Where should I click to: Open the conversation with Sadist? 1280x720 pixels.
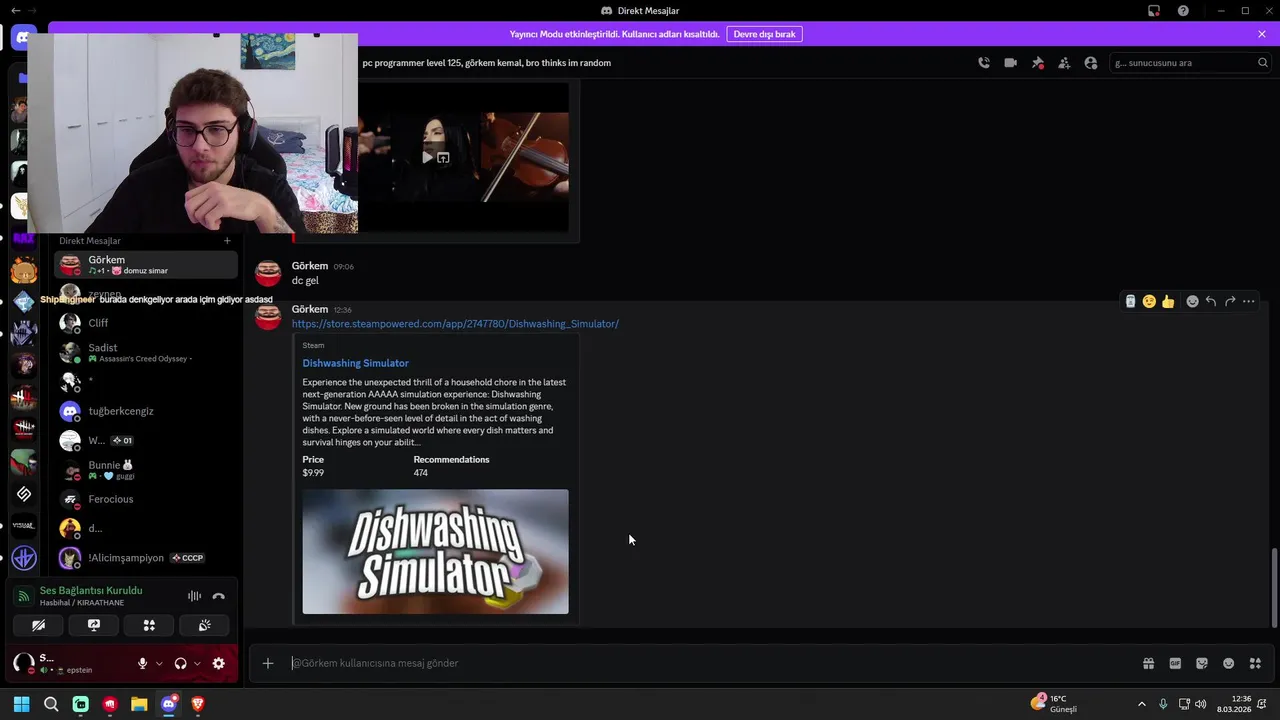click(146, 352)
